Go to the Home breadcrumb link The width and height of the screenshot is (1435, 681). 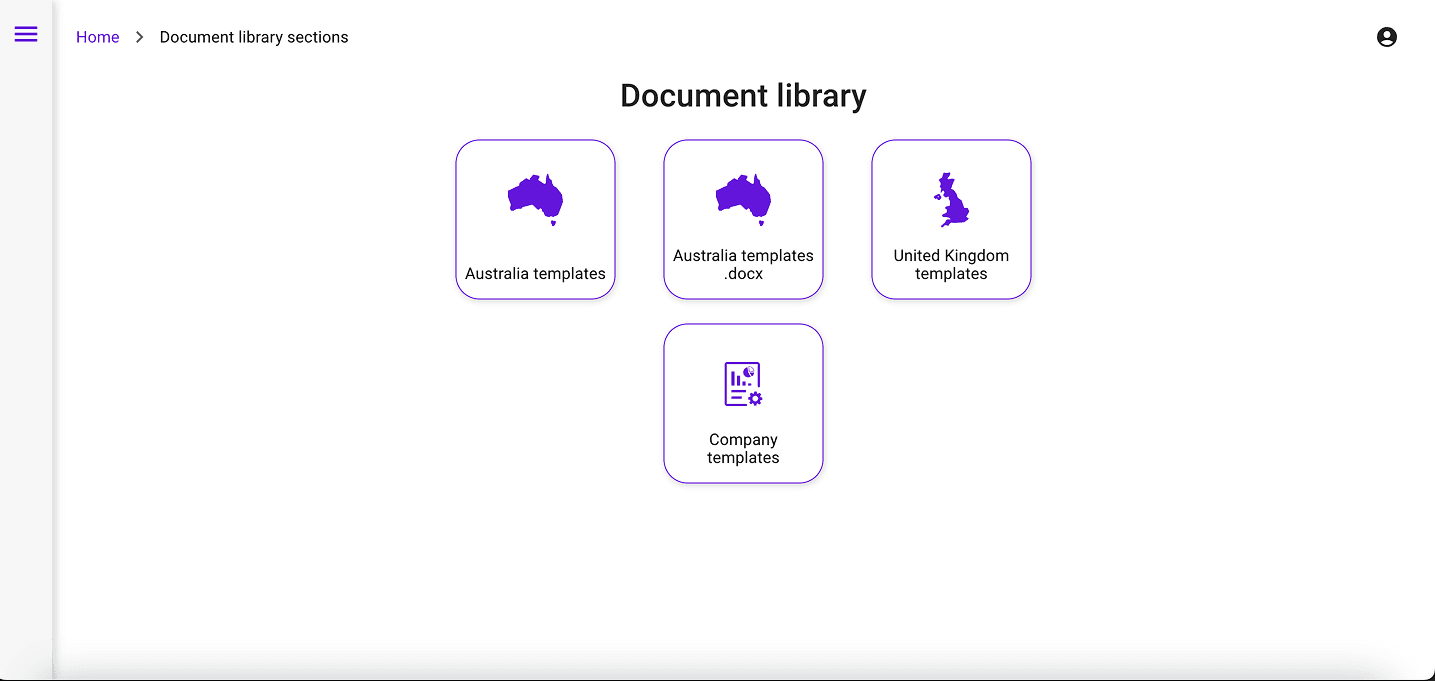(x=98, y=37)
